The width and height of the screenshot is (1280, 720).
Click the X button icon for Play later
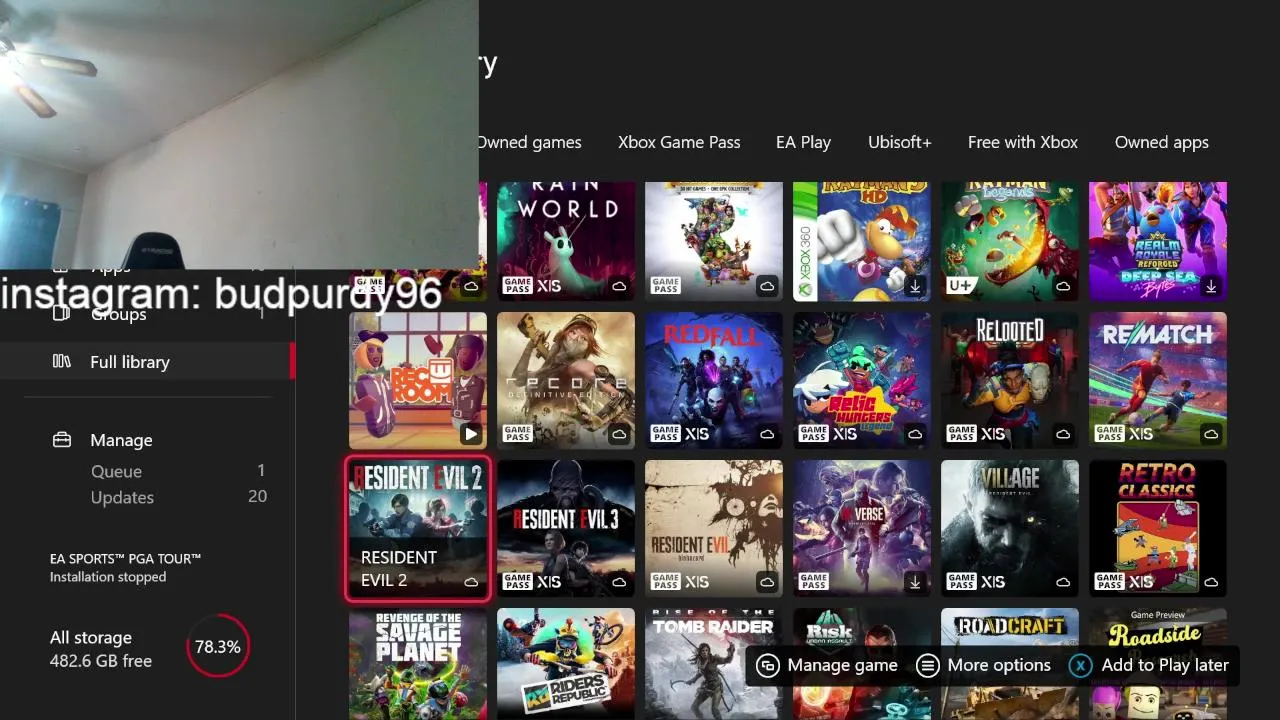(x=1080, y=665)
